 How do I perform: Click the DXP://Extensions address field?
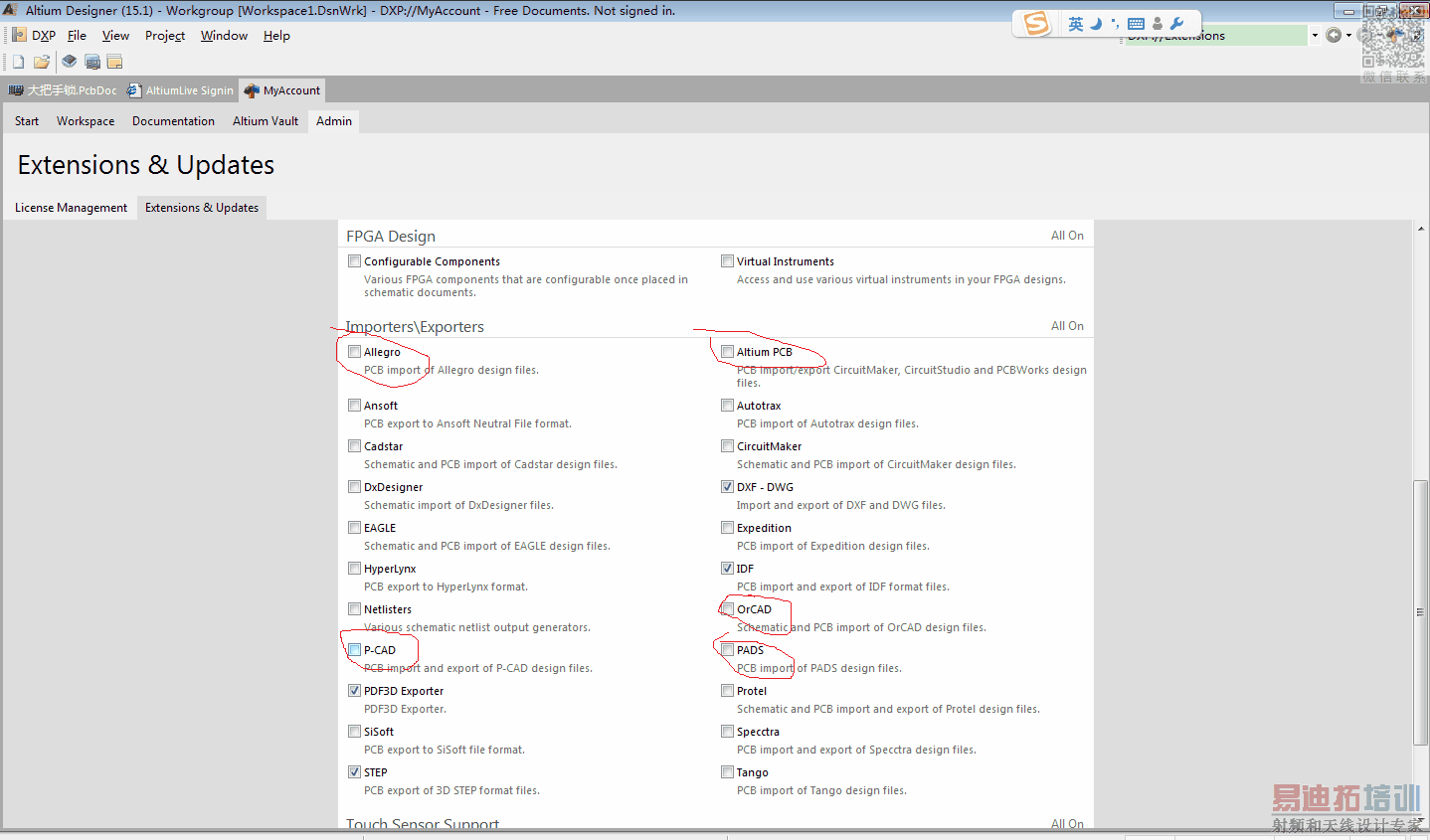coord(1215,36)
